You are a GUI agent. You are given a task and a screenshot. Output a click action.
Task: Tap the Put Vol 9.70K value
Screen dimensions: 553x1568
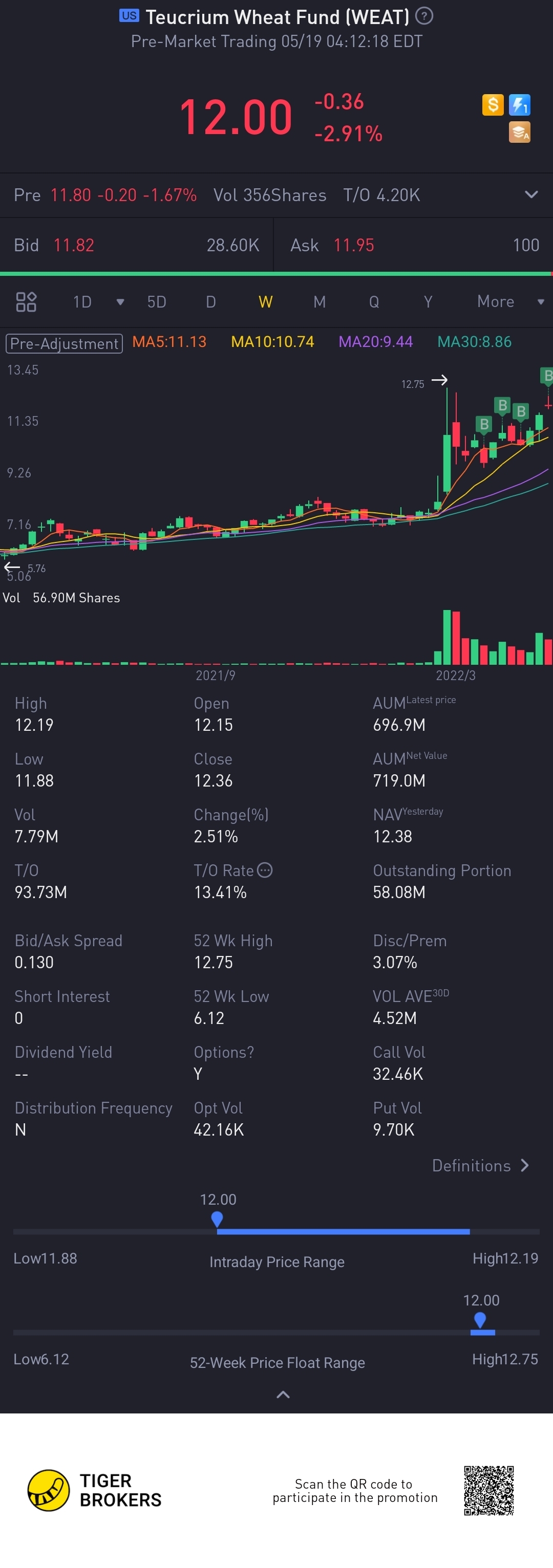tap(393, 1130)
